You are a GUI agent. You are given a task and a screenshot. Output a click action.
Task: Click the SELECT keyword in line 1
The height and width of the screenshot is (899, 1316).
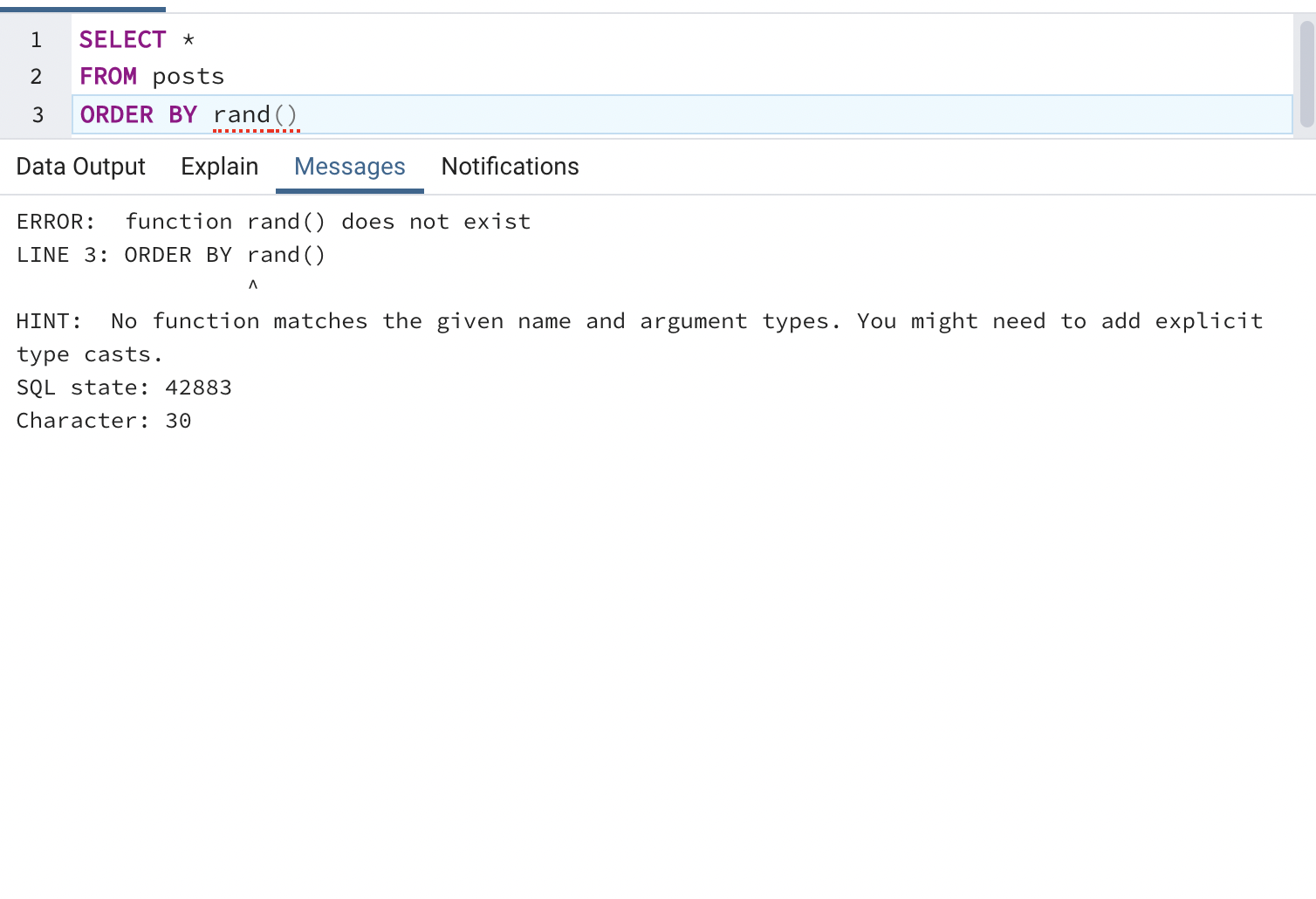[122, 40]
